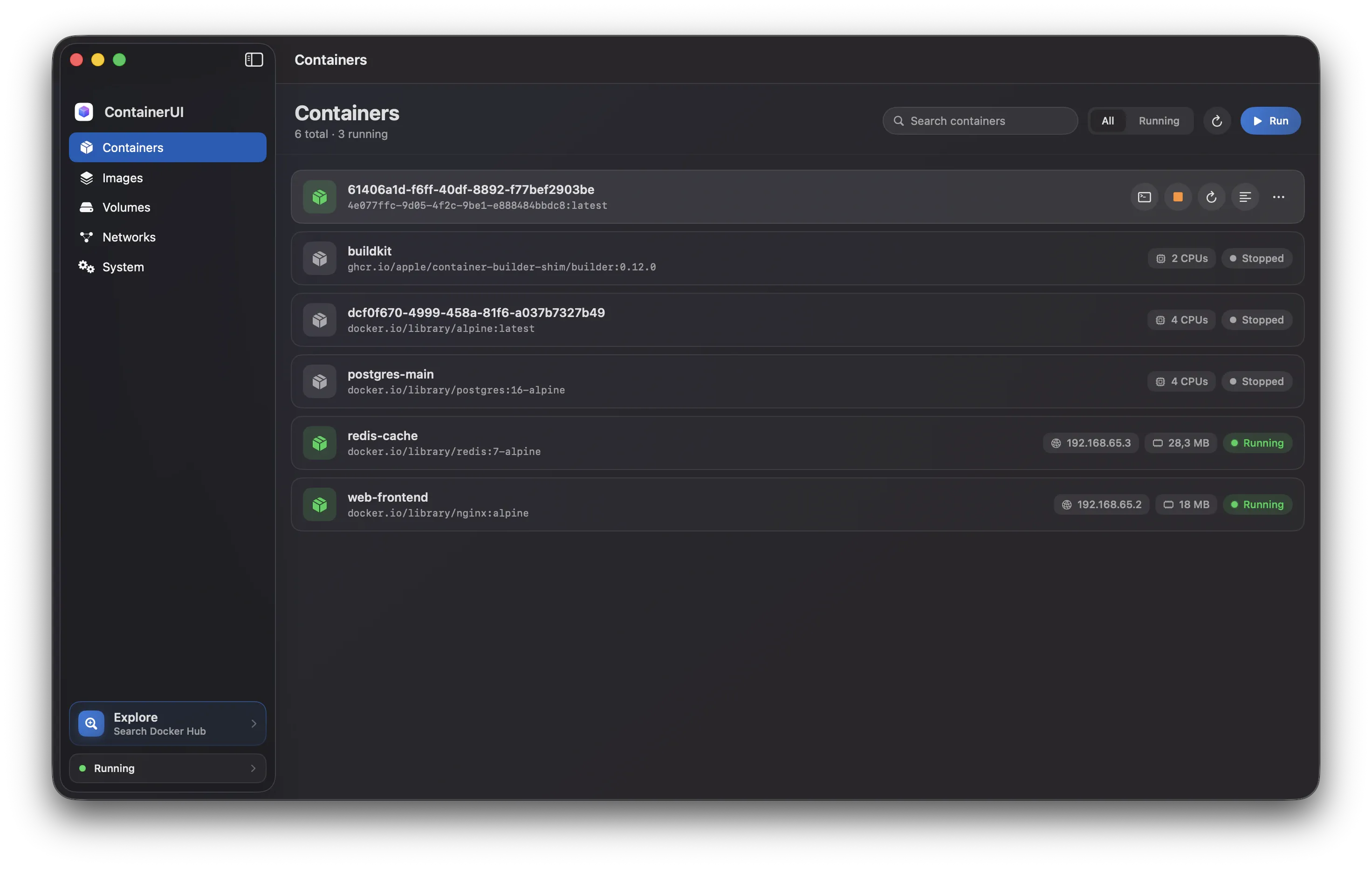Click the Images layers icon
The image size is (1372, 869).
[x=87, y=178]
